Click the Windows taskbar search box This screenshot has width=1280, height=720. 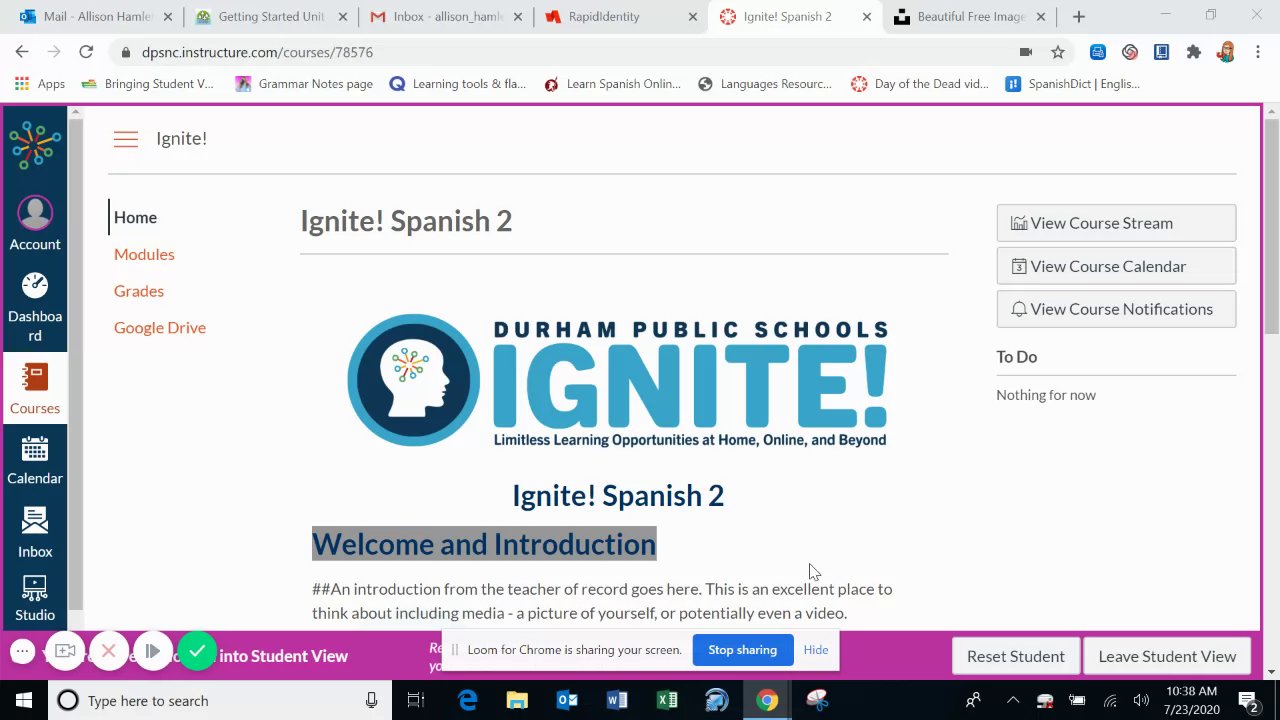pyautogui.click(x=220, y=700)
